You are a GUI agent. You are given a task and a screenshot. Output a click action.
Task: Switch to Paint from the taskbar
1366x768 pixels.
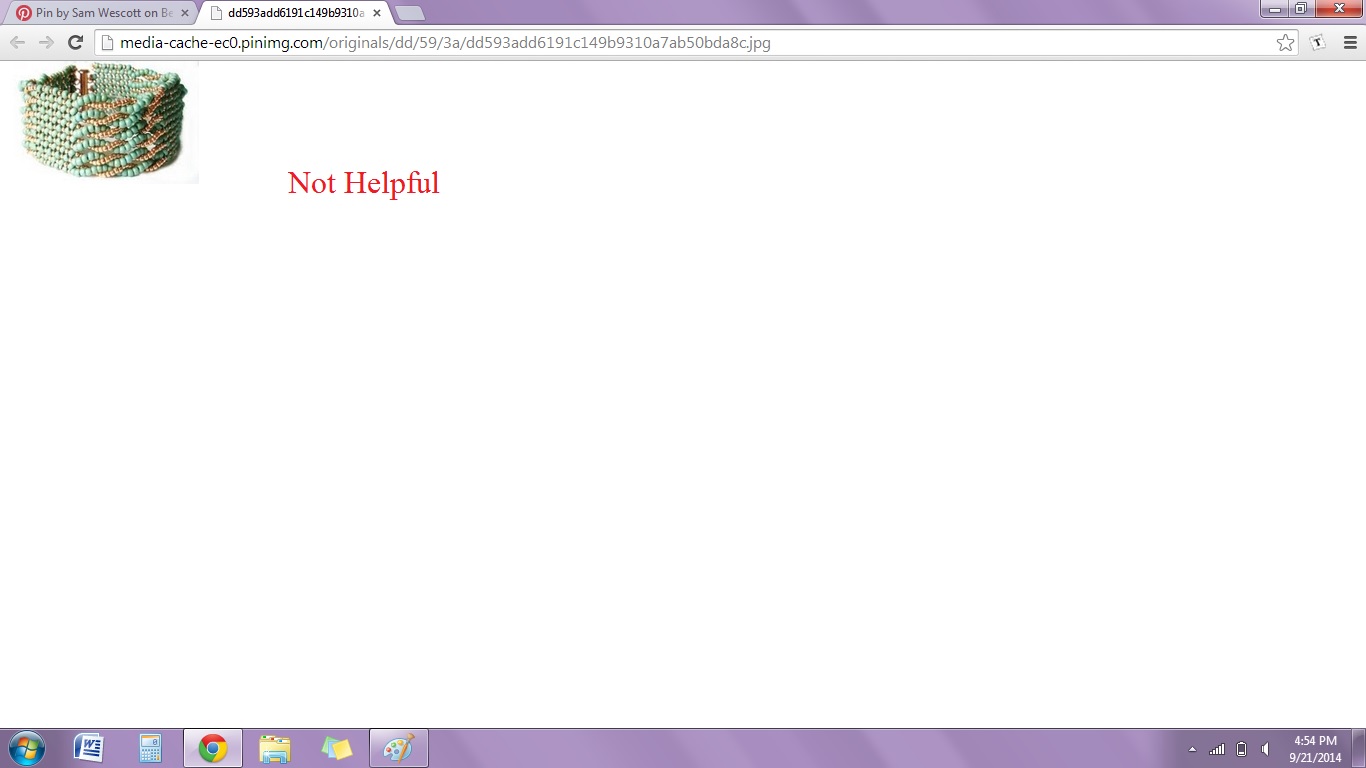pyautogui.click(x=398, y=748)
